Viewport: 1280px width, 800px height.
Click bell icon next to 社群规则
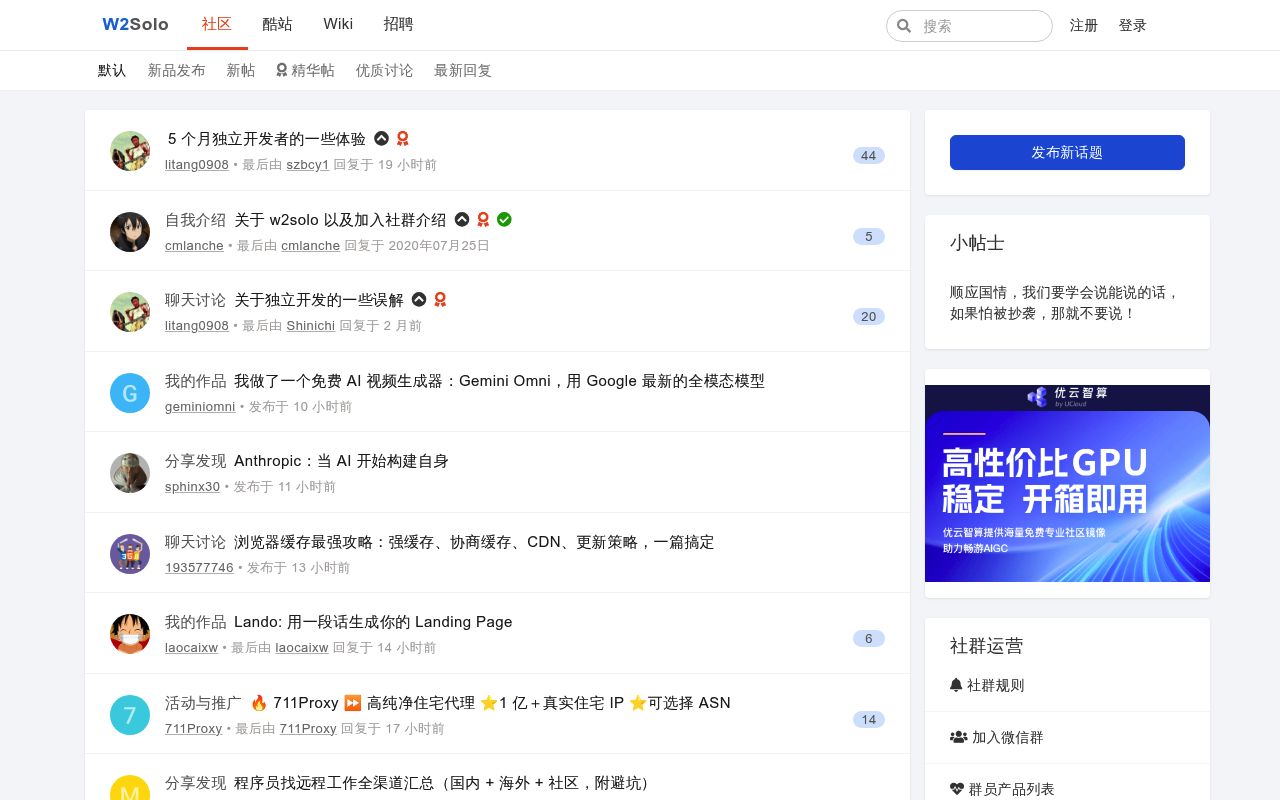click(956, 685)
